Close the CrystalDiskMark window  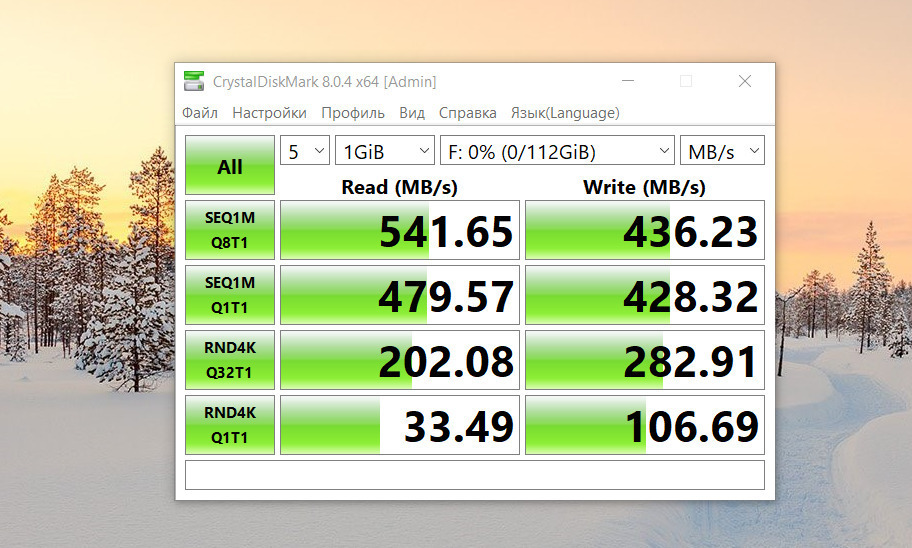744,81
